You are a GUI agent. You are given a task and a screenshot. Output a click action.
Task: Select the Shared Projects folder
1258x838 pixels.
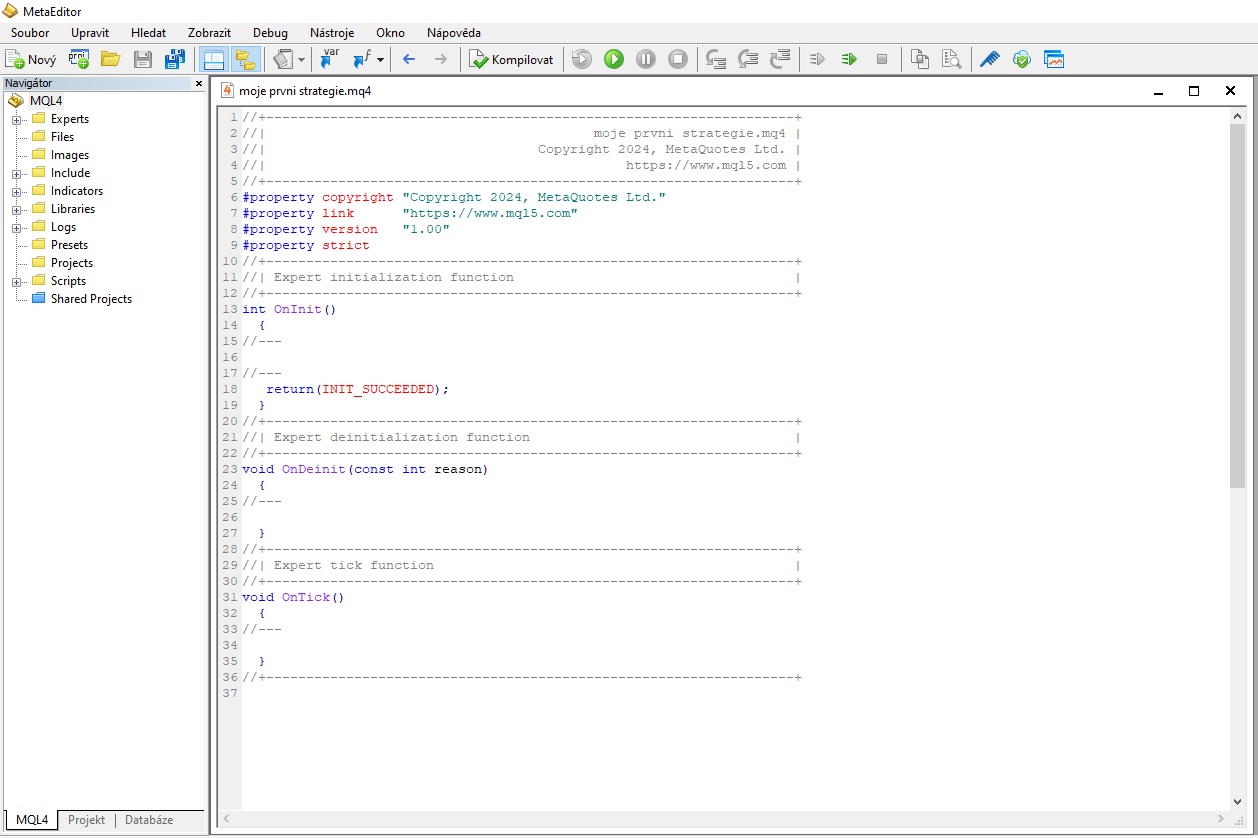(91, 299)
